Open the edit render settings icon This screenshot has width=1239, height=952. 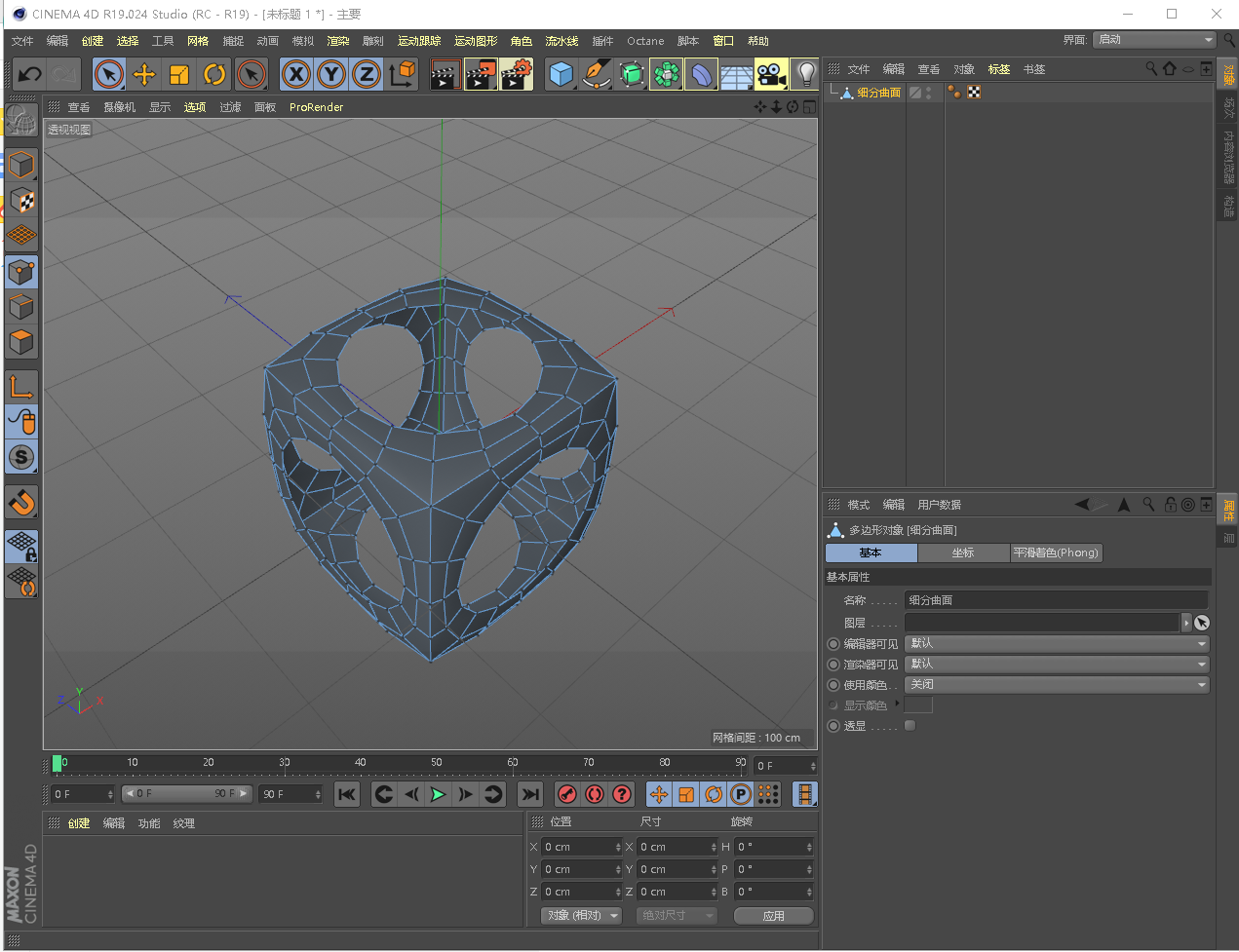click(x=516, y=74)
